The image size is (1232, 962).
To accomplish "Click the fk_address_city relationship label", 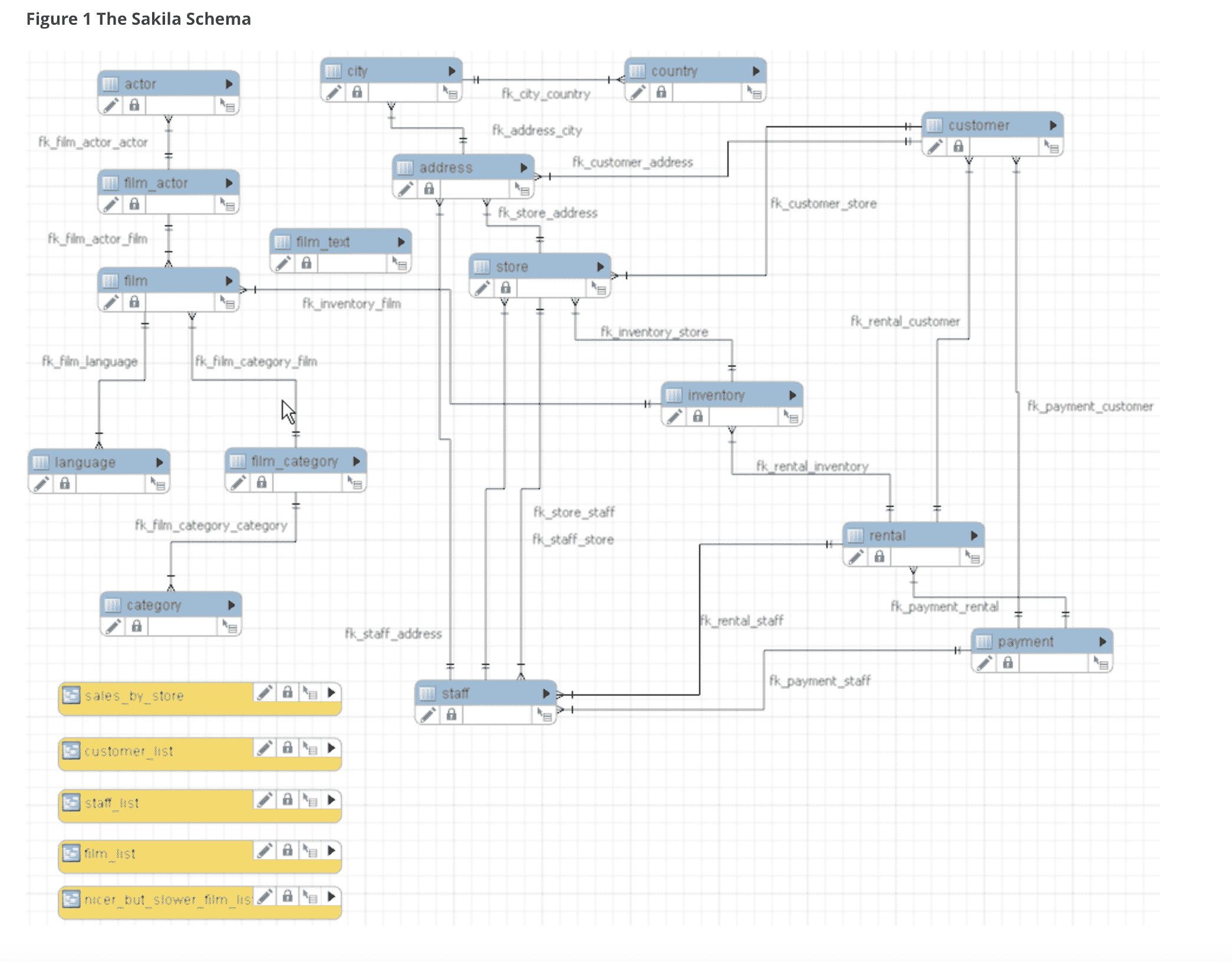I will point(537,131).
